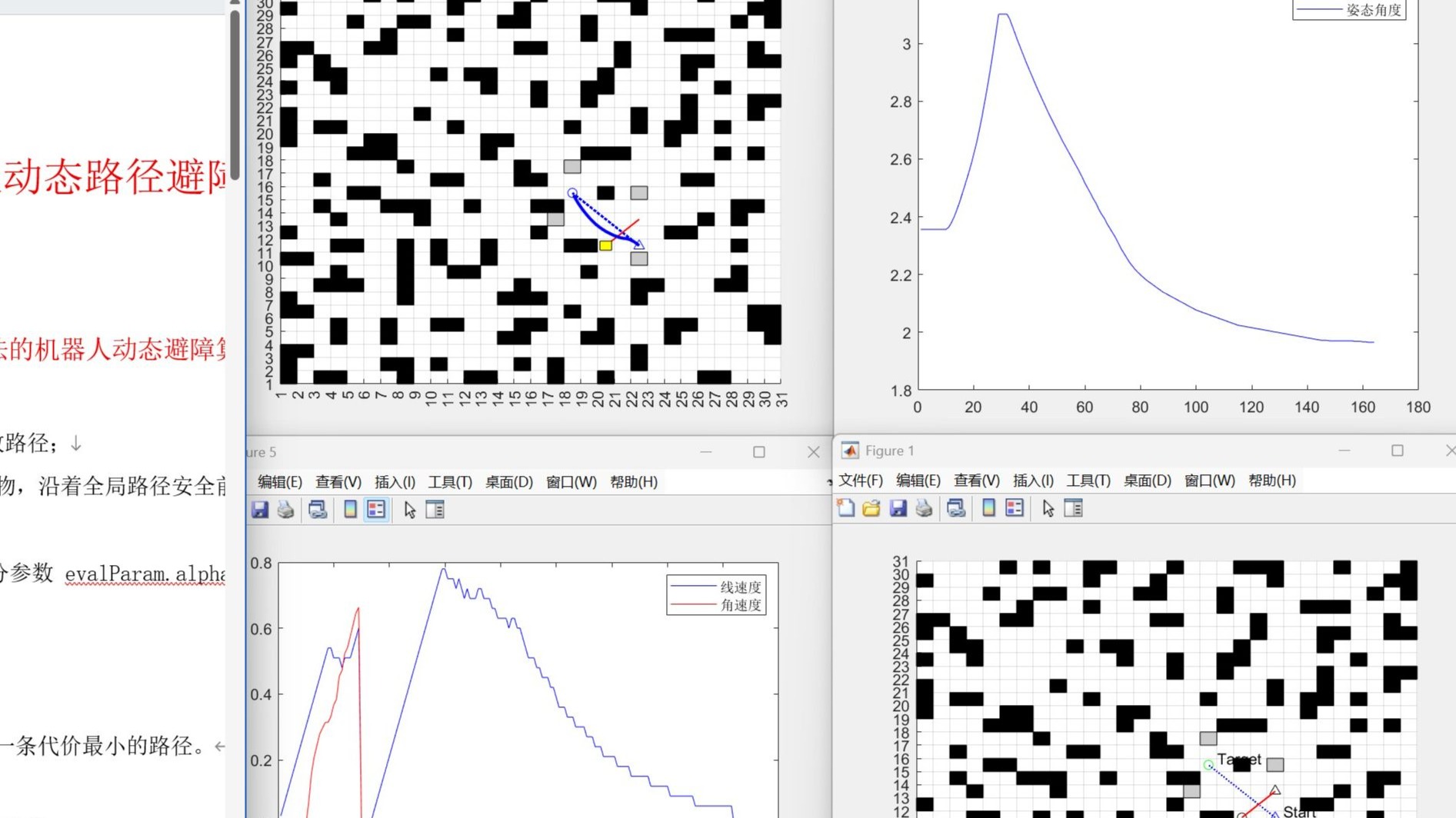Open the 查看(V) menu in Figure 1
This screenshot has height=818, width=1456.
(977, 480)
